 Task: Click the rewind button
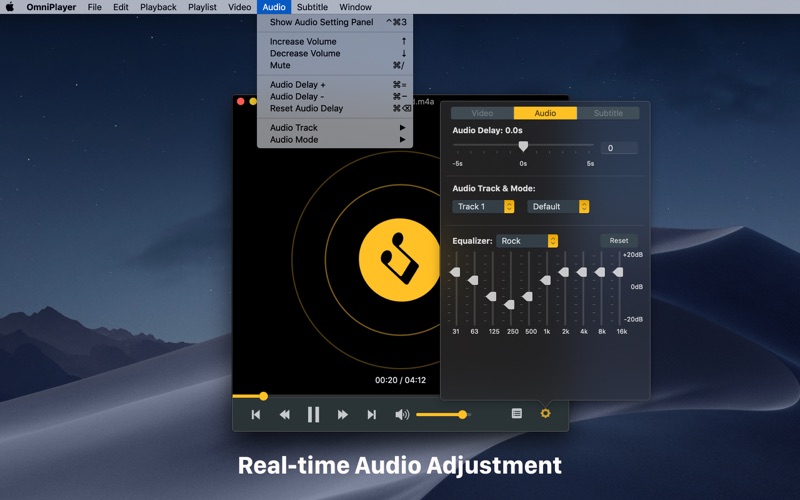click(284, 414)
